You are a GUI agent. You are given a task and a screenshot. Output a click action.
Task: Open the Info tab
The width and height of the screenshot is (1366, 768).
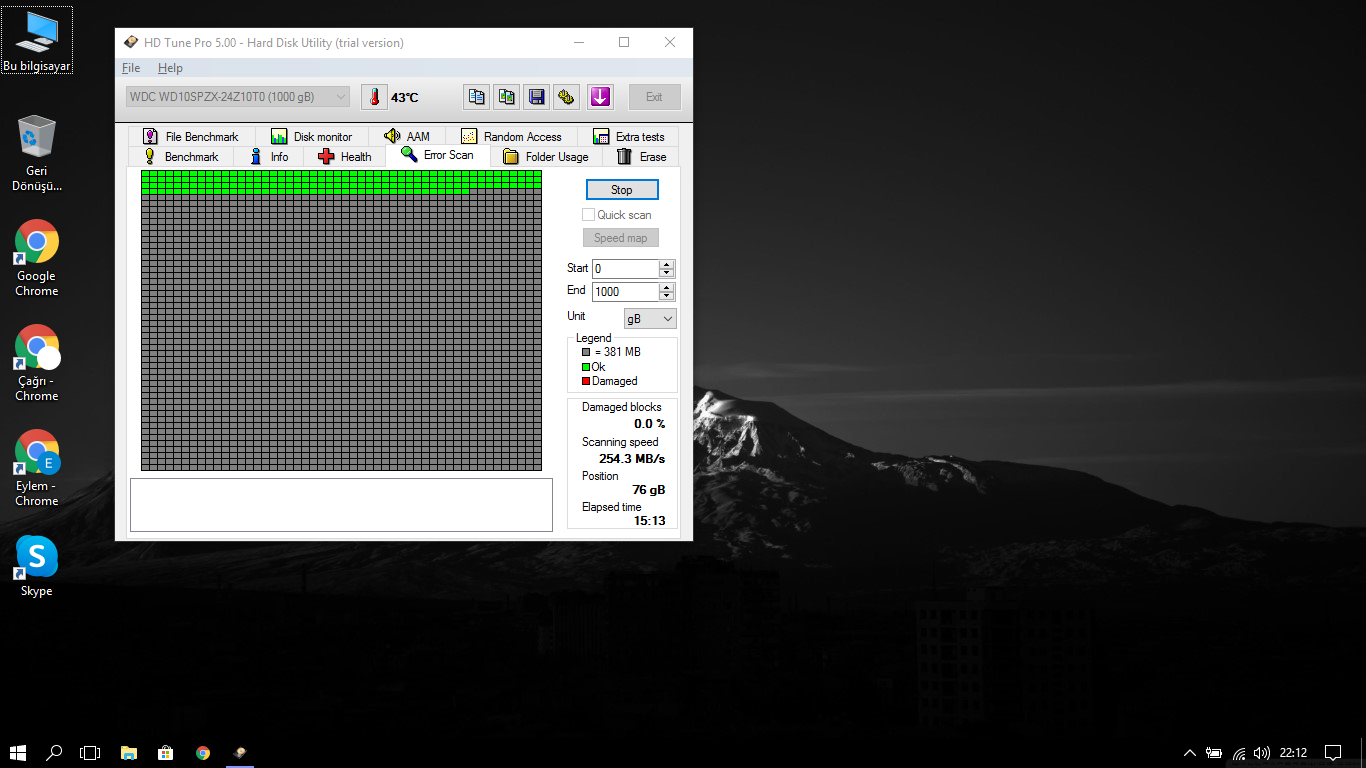pos(269,156)
